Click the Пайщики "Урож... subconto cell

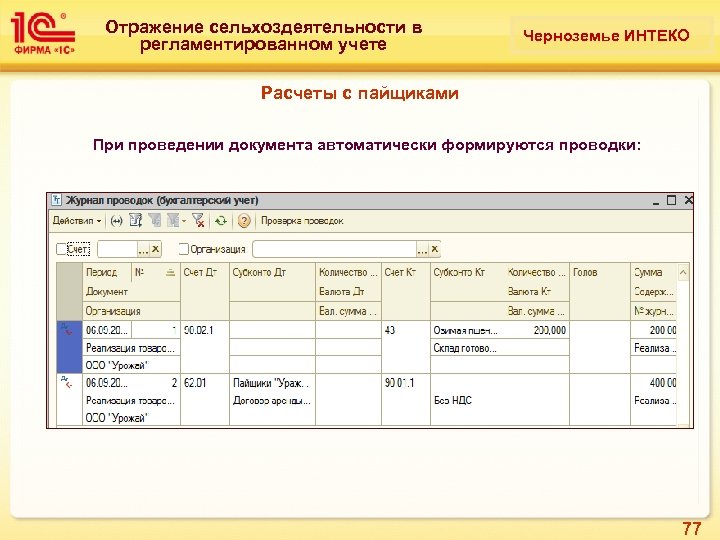pos(272,382)
